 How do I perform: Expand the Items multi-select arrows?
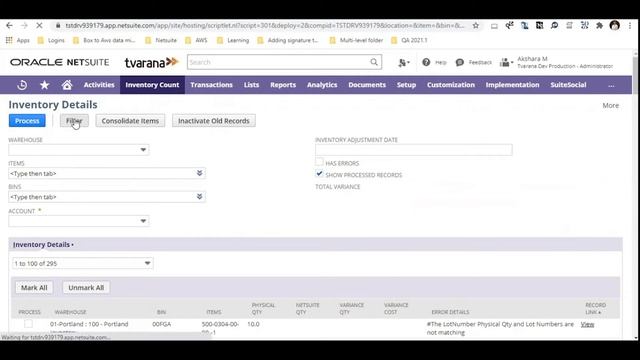coord(200,173)
